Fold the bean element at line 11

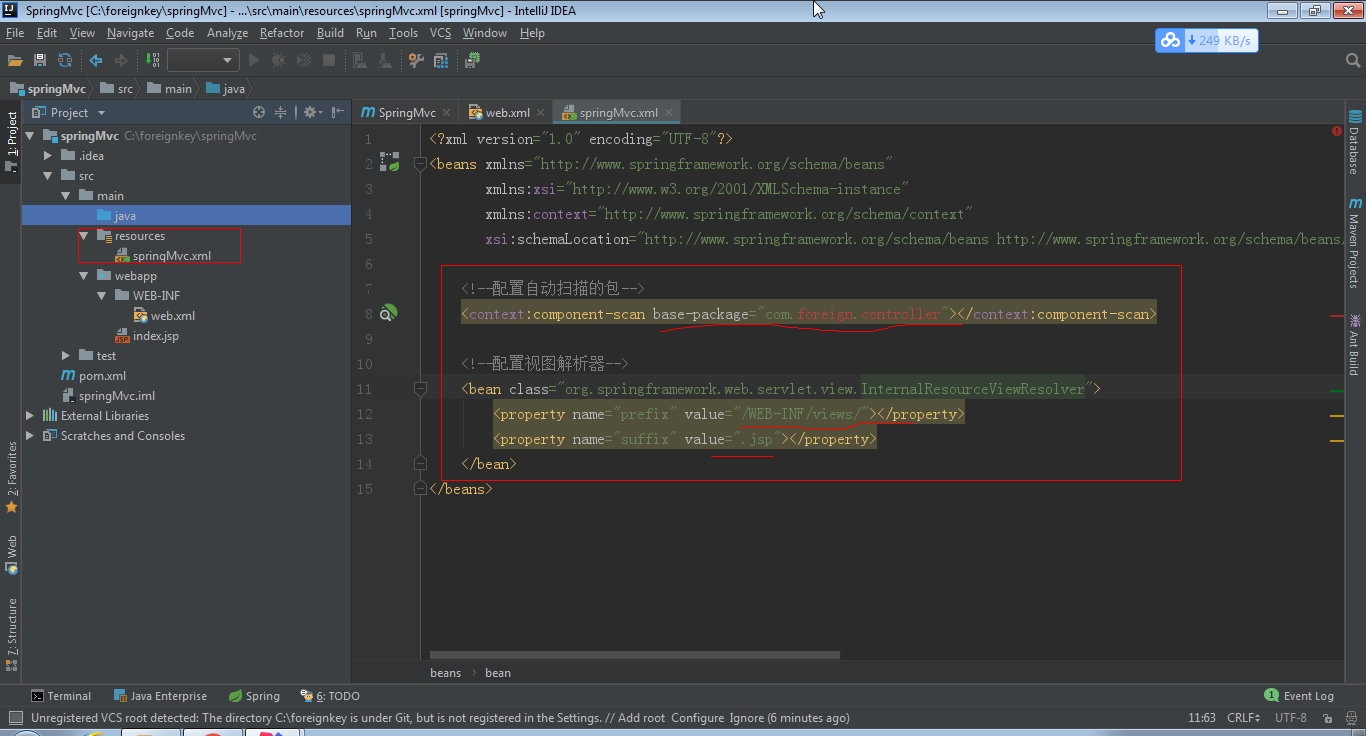(x=420, y=389)
